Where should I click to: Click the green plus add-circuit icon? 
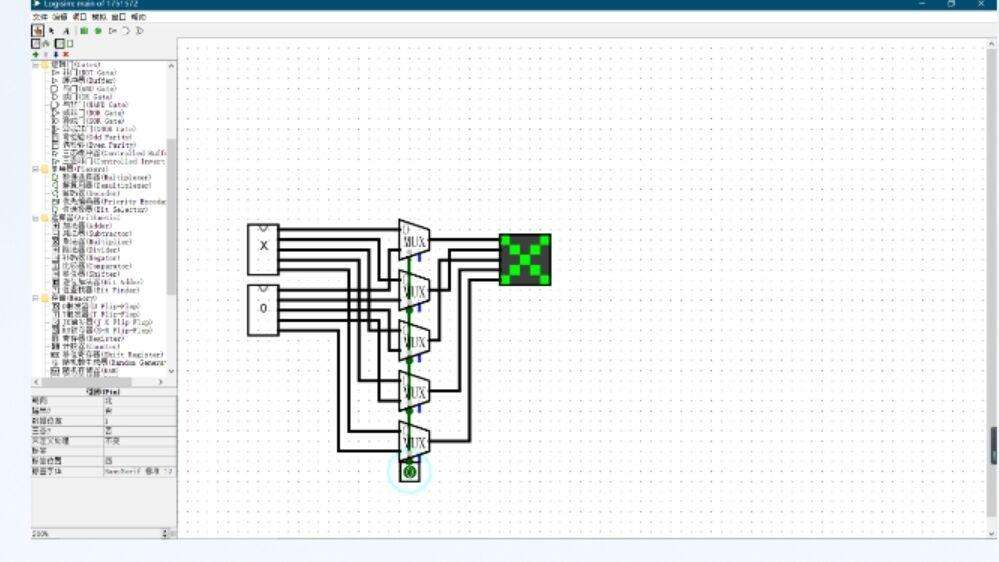pos(36,54)
